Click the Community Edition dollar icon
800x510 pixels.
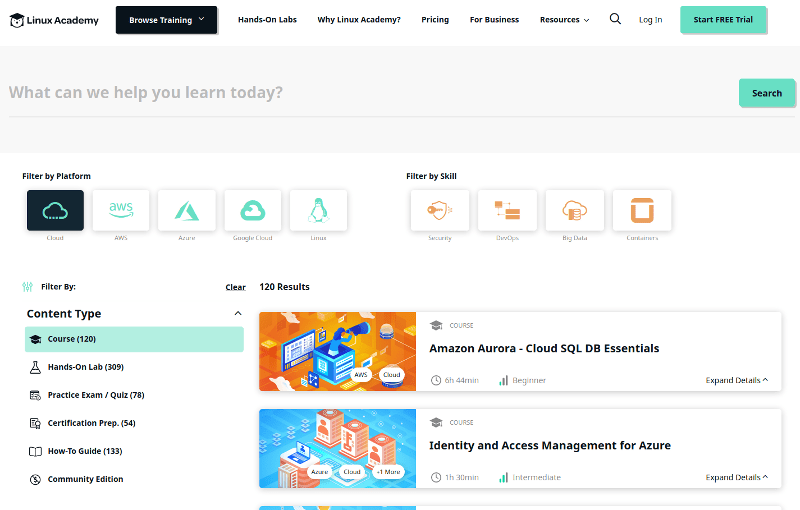35,479
